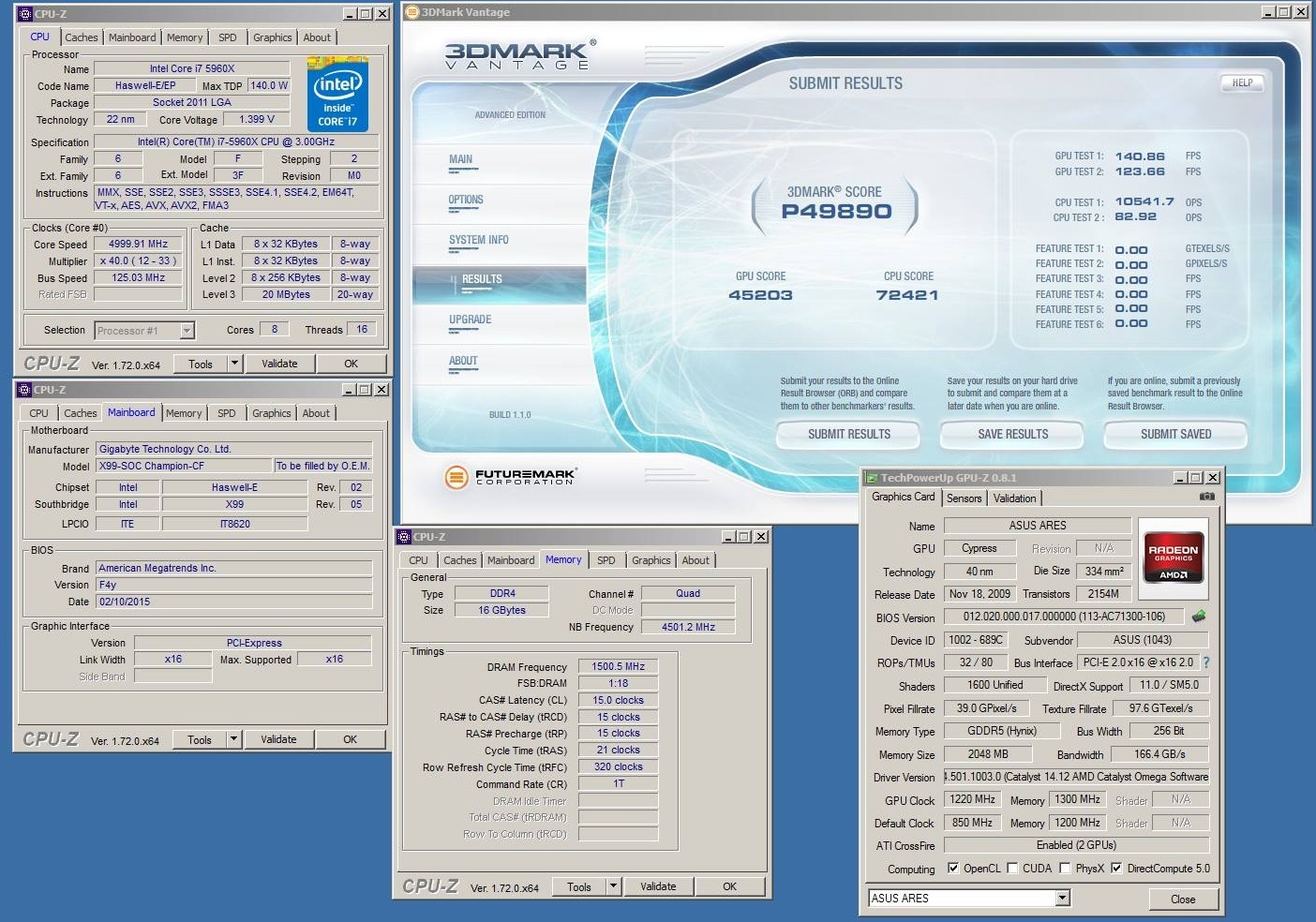Switch to Caches tab in top CPU-Z window
The width and height of the screenshot is (1316, 922).
pyautogui.click(x=81, y=37)
